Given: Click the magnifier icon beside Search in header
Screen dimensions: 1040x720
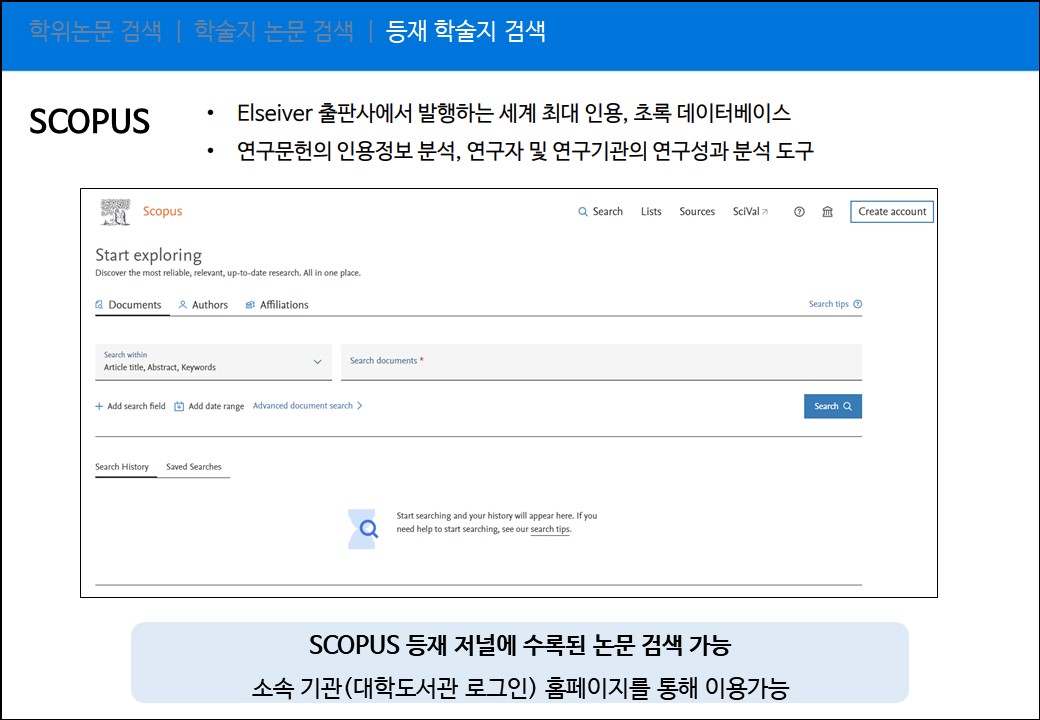Looking at the screenshot, I should 583,212.
